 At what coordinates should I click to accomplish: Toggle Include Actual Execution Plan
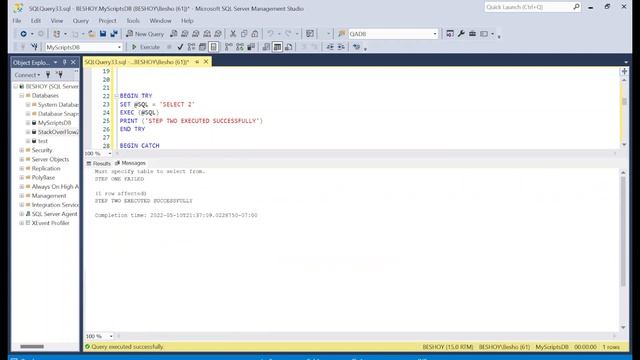tap(229, 47)
